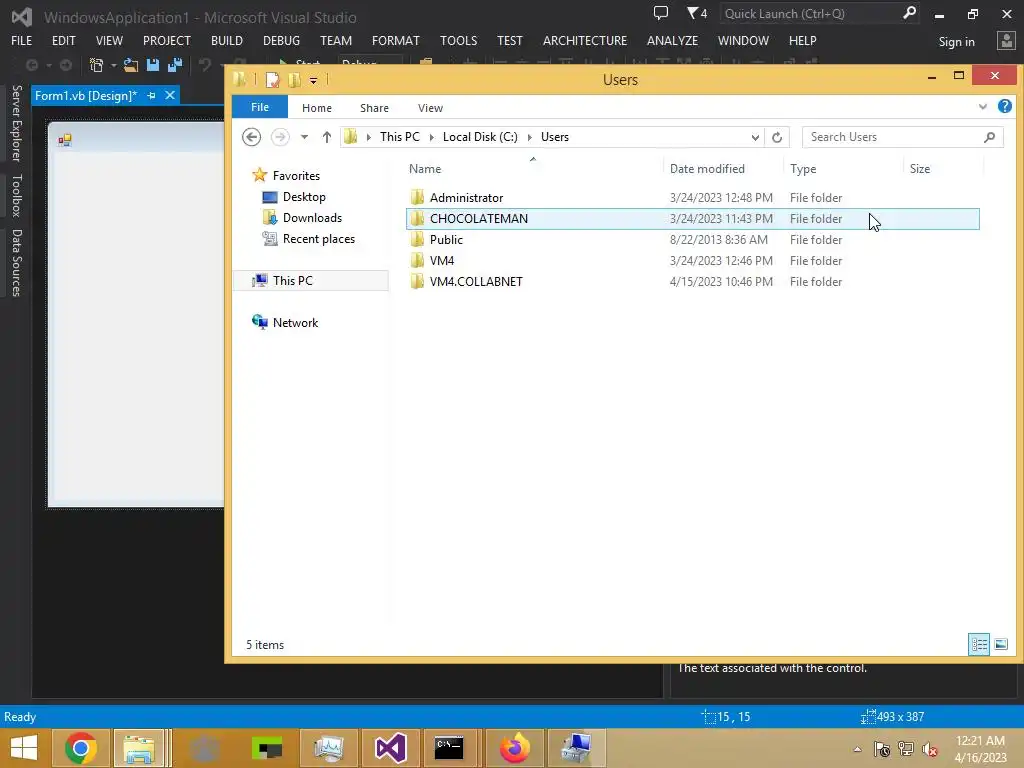The height and width of the screenshot is (768, 1024).
Task: Refresh the Users folder listing
Action: click(x=776, y=137)
